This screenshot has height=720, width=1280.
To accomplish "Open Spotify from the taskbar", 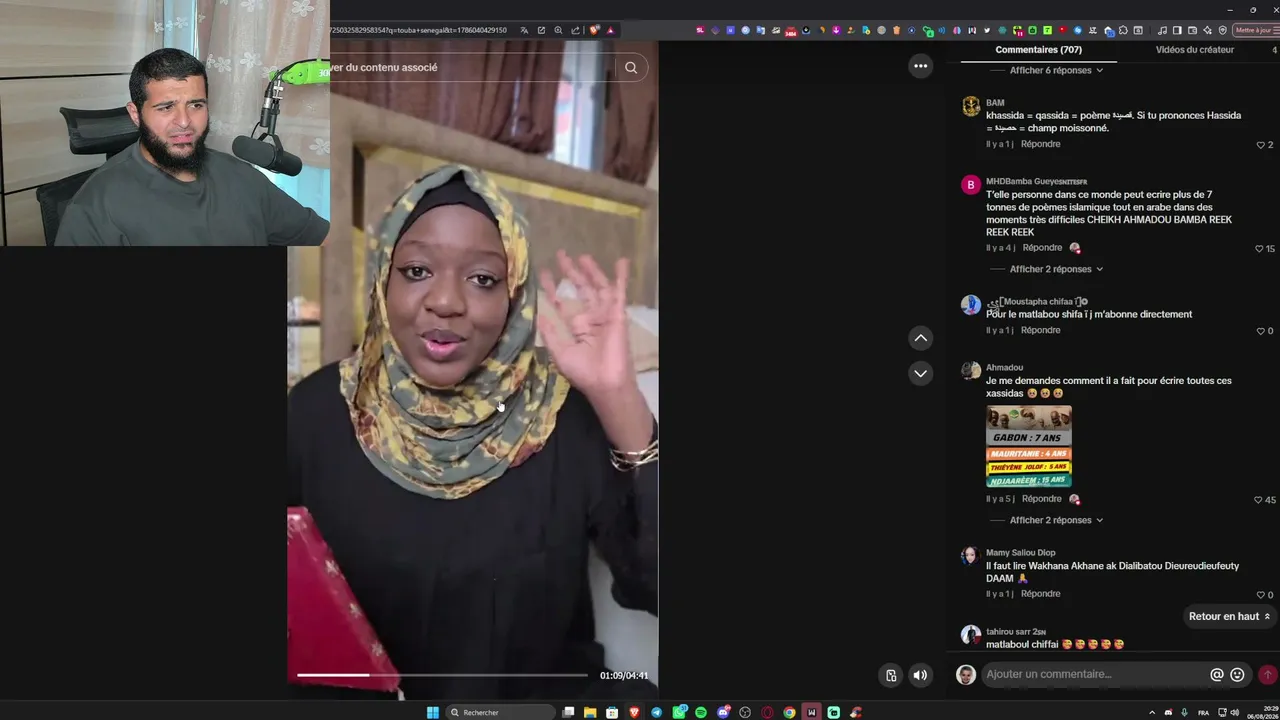I will [x=701, y=712].
